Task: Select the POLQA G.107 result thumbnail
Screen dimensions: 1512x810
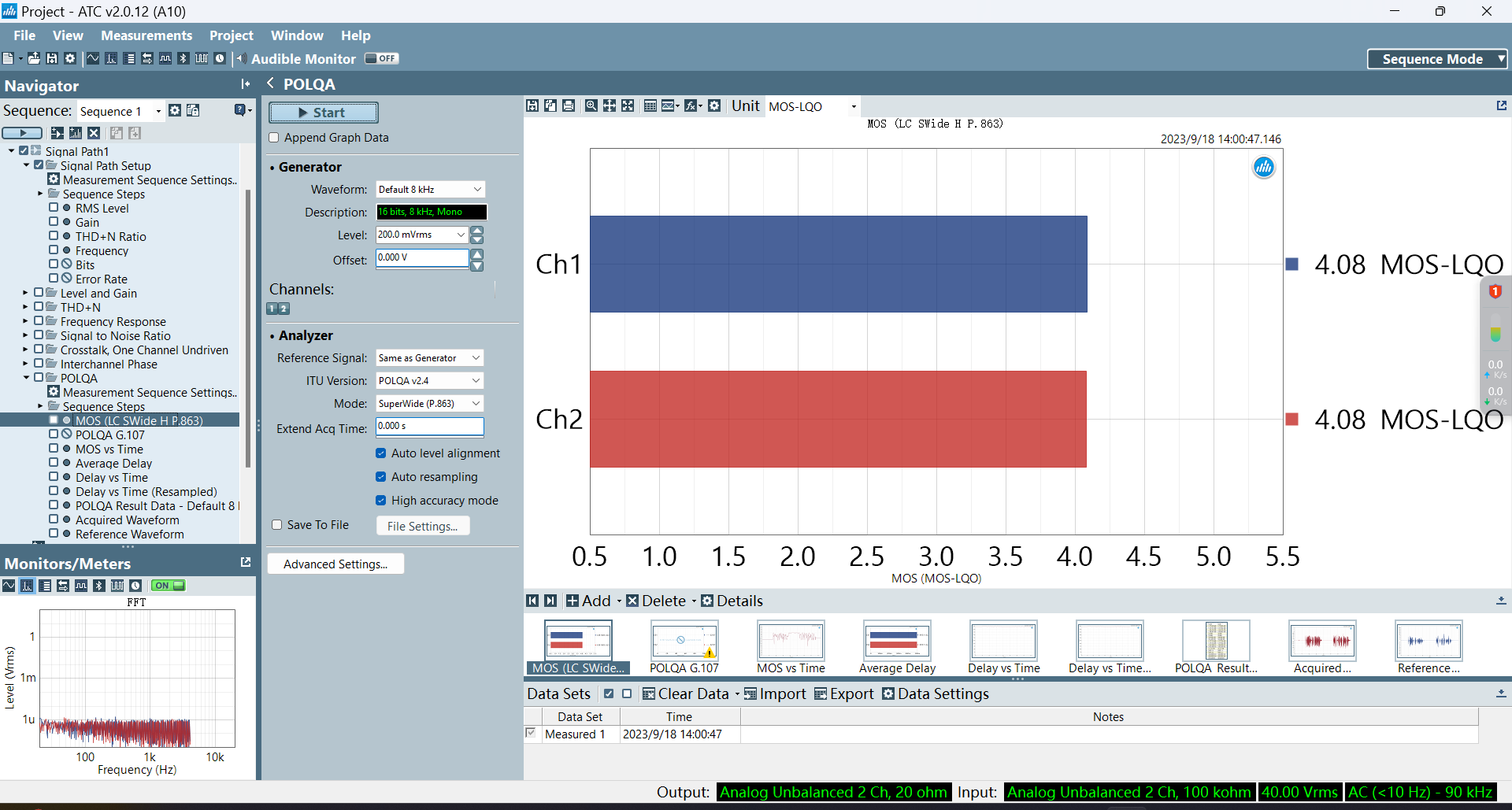Action: (x=684, y=647)
